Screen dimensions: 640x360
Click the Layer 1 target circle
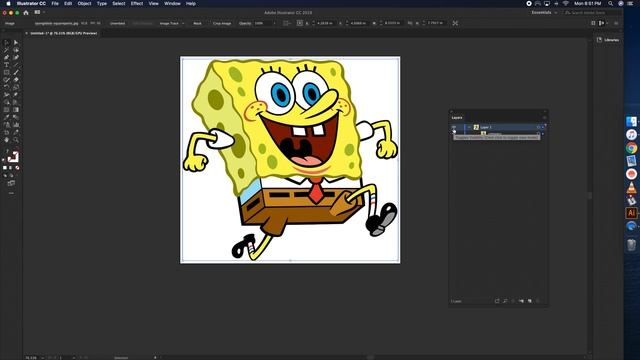[538, 127]
